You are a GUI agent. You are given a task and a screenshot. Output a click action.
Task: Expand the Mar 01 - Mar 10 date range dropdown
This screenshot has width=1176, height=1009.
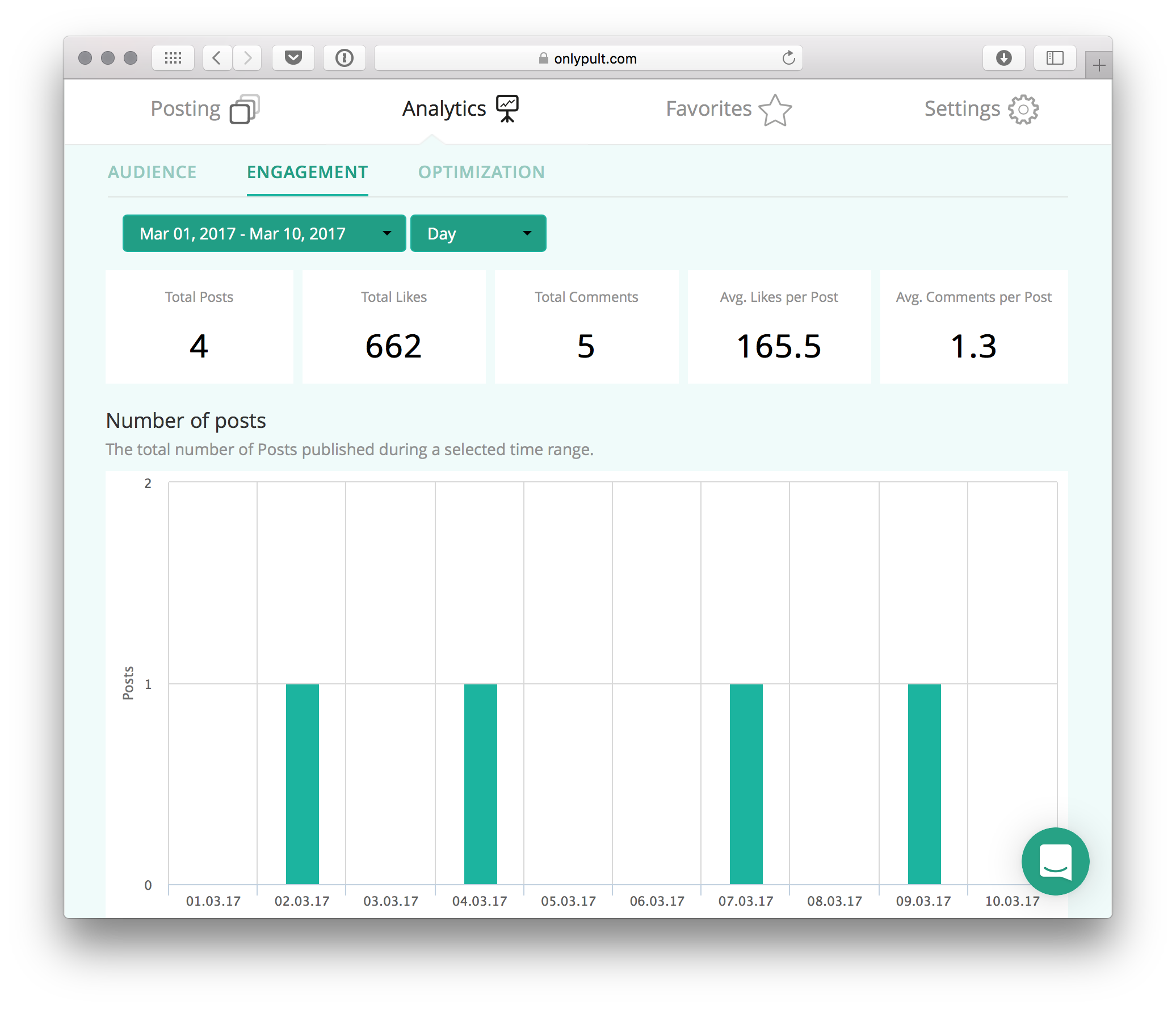264,233
